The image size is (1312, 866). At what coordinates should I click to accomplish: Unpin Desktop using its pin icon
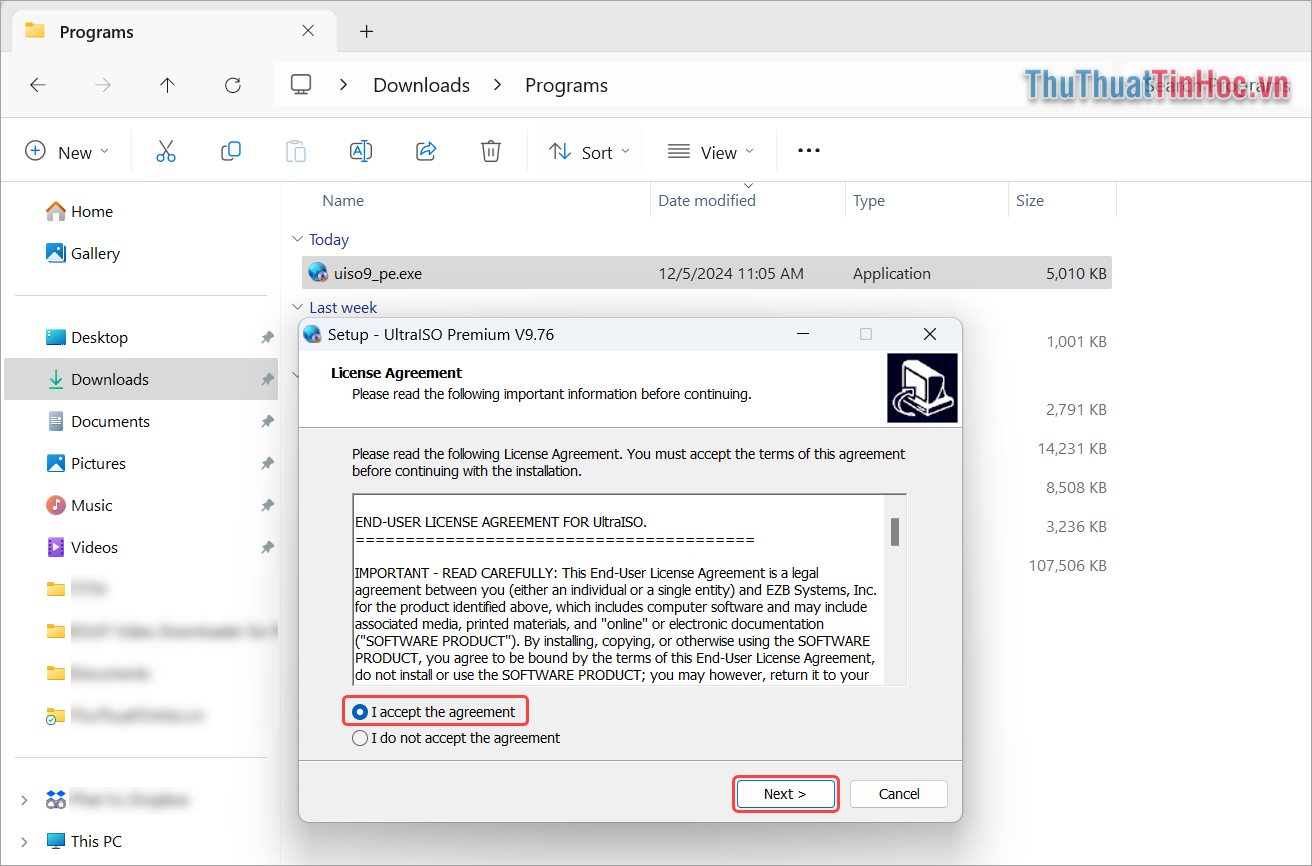(x=267, y=338)
